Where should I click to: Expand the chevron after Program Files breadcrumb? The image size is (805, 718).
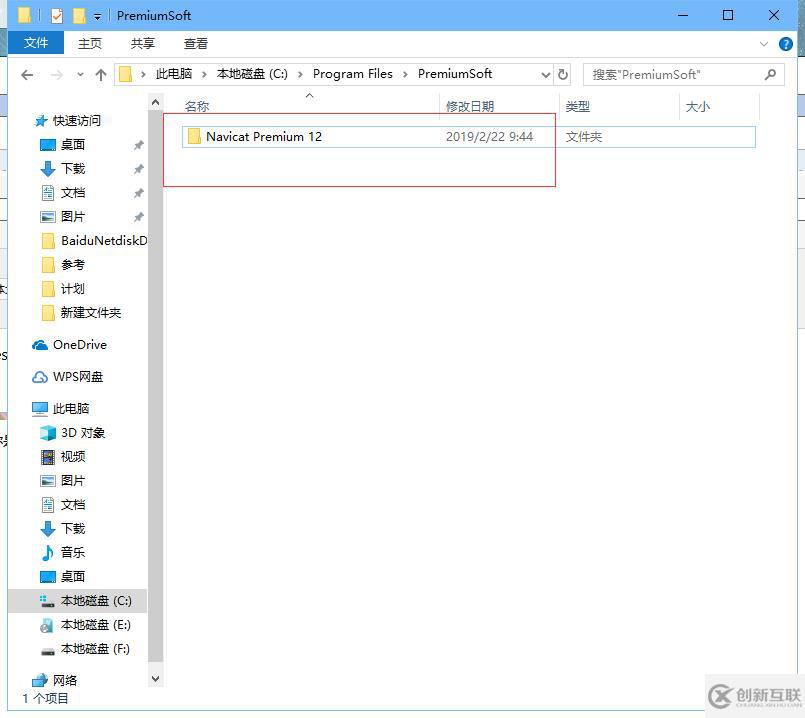(405, 74)
